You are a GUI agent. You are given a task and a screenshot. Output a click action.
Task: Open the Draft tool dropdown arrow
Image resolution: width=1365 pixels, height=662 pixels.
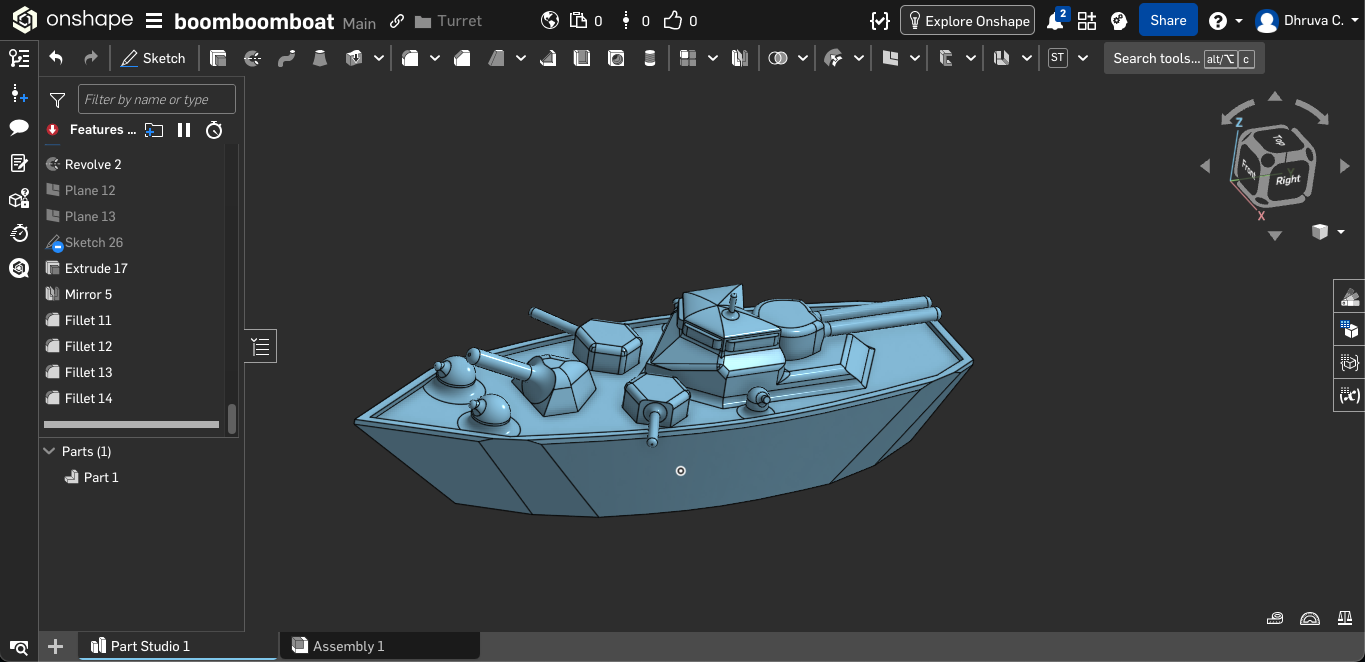coord(521,59)
